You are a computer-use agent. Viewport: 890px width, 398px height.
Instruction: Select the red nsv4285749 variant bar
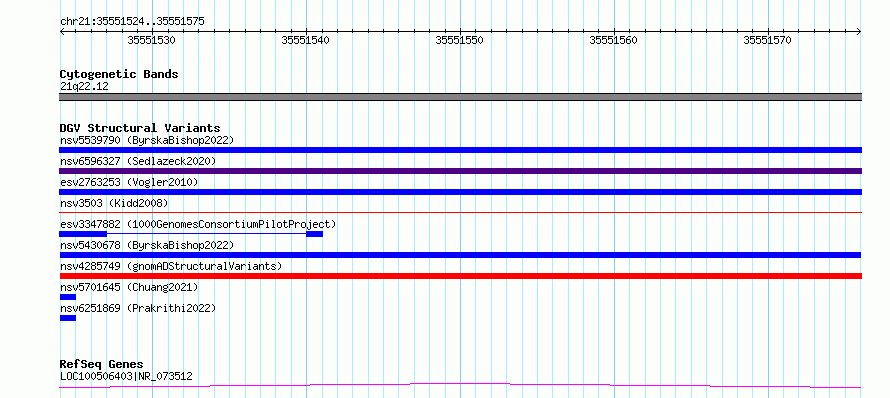[x=460, y=276]
